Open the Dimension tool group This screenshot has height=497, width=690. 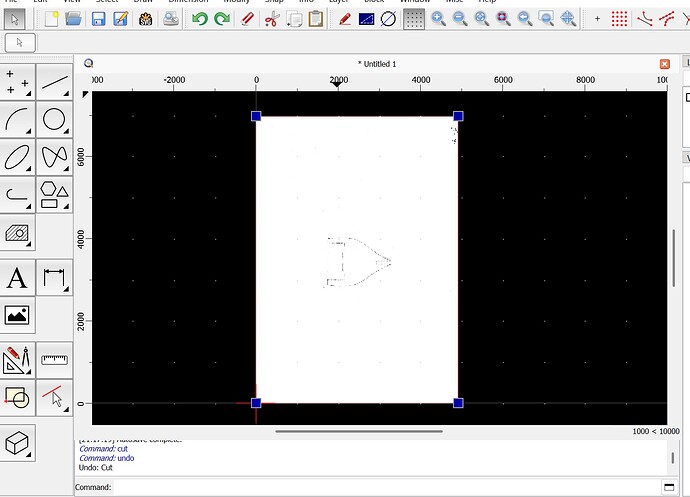click(55, 278)
